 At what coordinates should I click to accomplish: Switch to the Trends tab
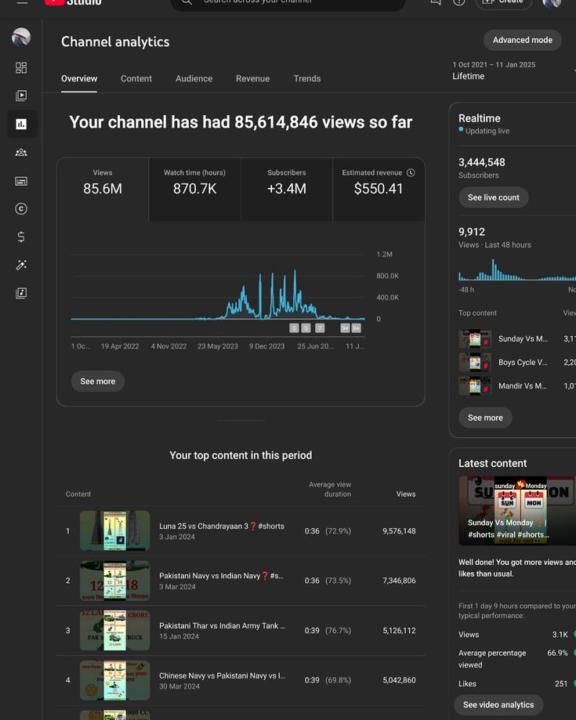307,79
